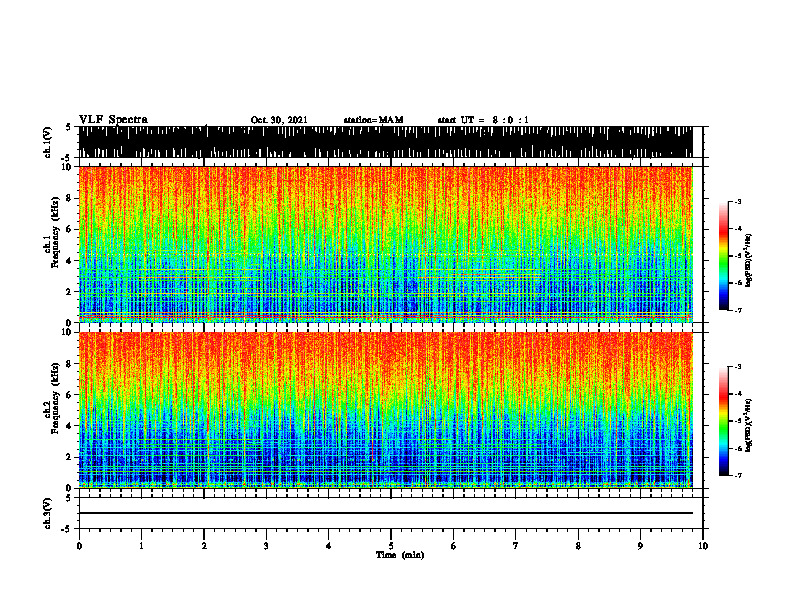
Task: Click the '1' minute tick label
Action: 141,546
